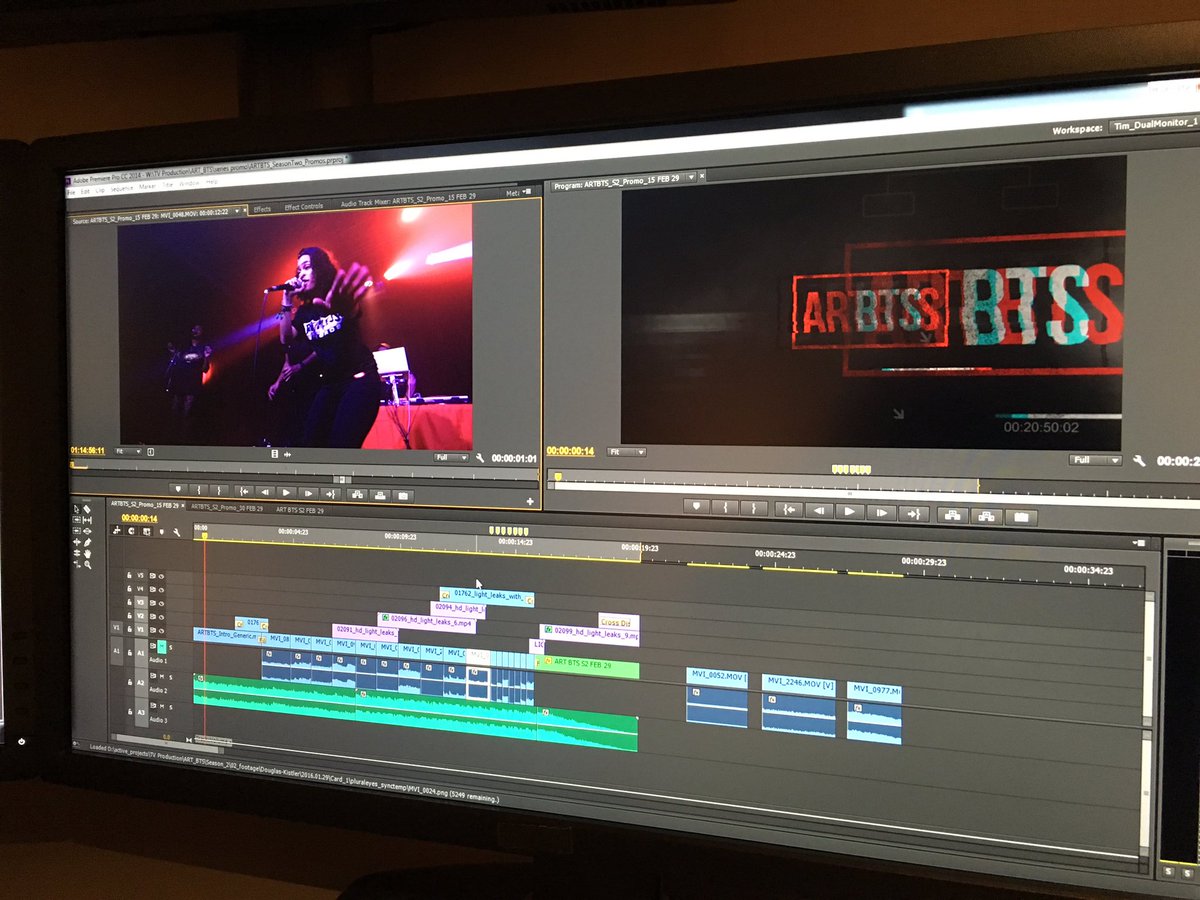Viewport: 1200px width, 900px height.
Task: Open Source monitor button editor plus icon
Action: point(530,502)
